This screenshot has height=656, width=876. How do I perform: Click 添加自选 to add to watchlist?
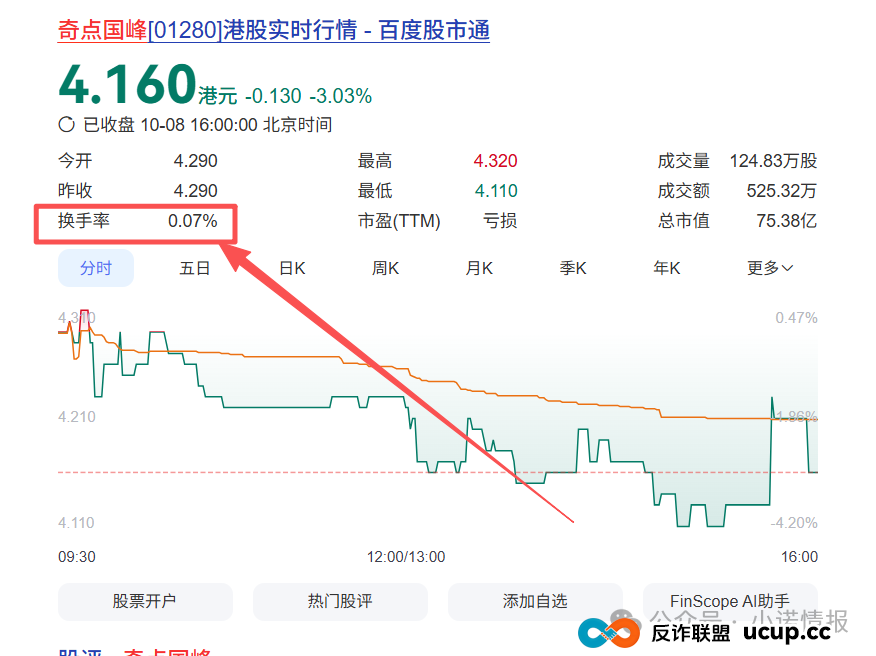coord(535,601)
